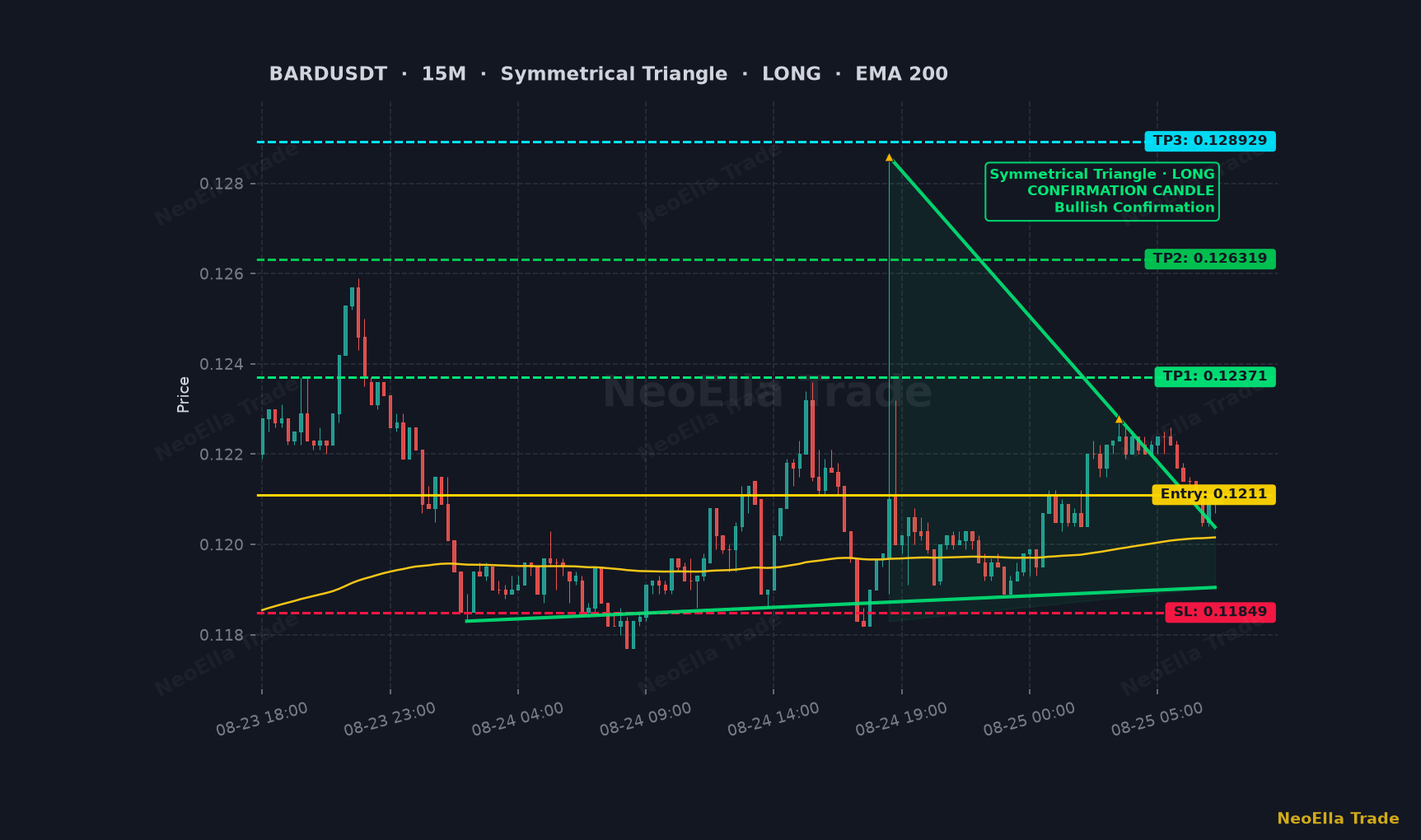Screen dimensions: 1421x840
Task: Select the 08-24 19:00 time label
Action: click(x=901, y=719)
